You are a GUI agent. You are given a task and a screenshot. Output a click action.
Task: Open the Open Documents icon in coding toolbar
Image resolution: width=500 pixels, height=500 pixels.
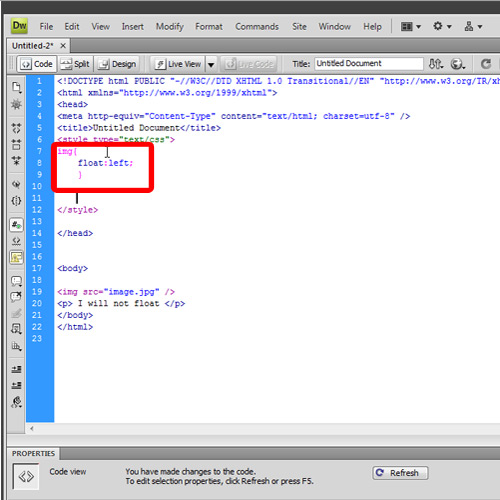tap(16, 87)
